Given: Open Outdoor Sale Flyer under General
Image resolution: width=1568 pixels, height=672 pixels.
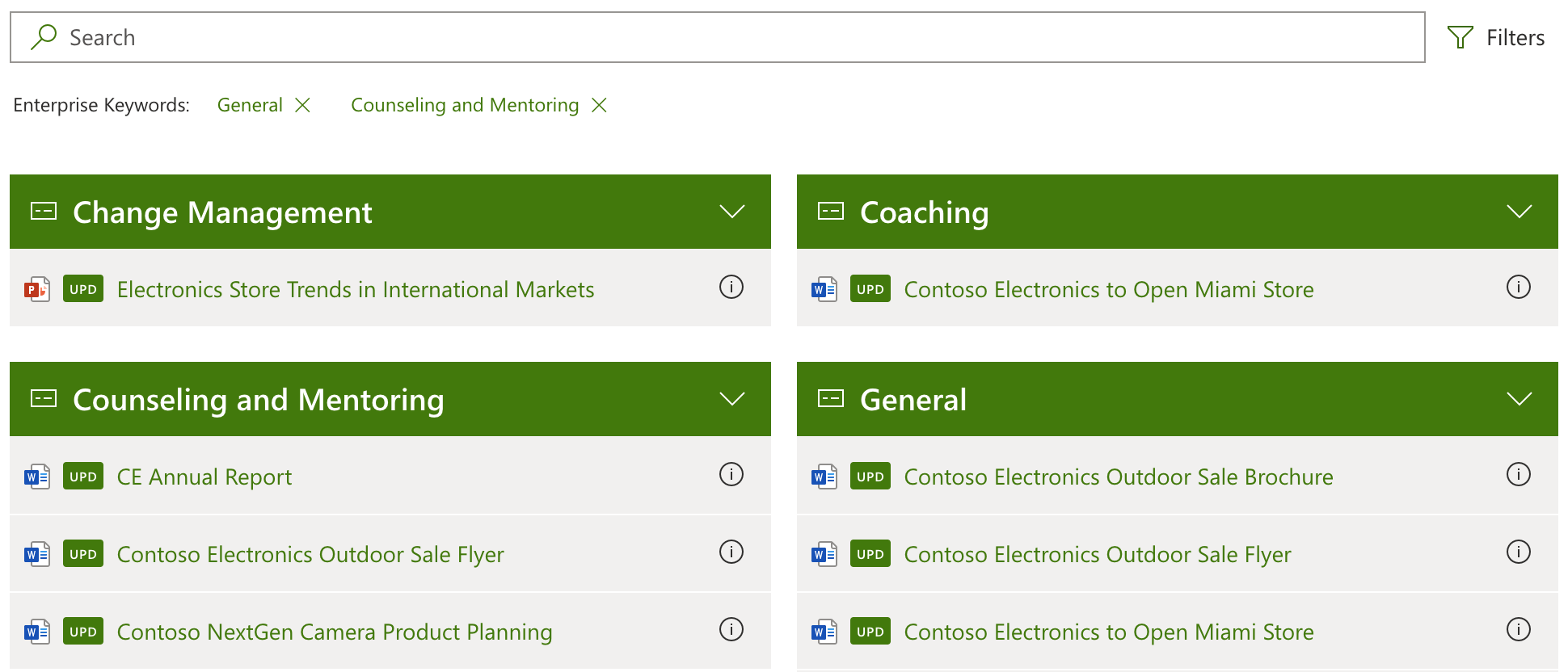Looking at the screenshot, I should [x=1098, y=554].
